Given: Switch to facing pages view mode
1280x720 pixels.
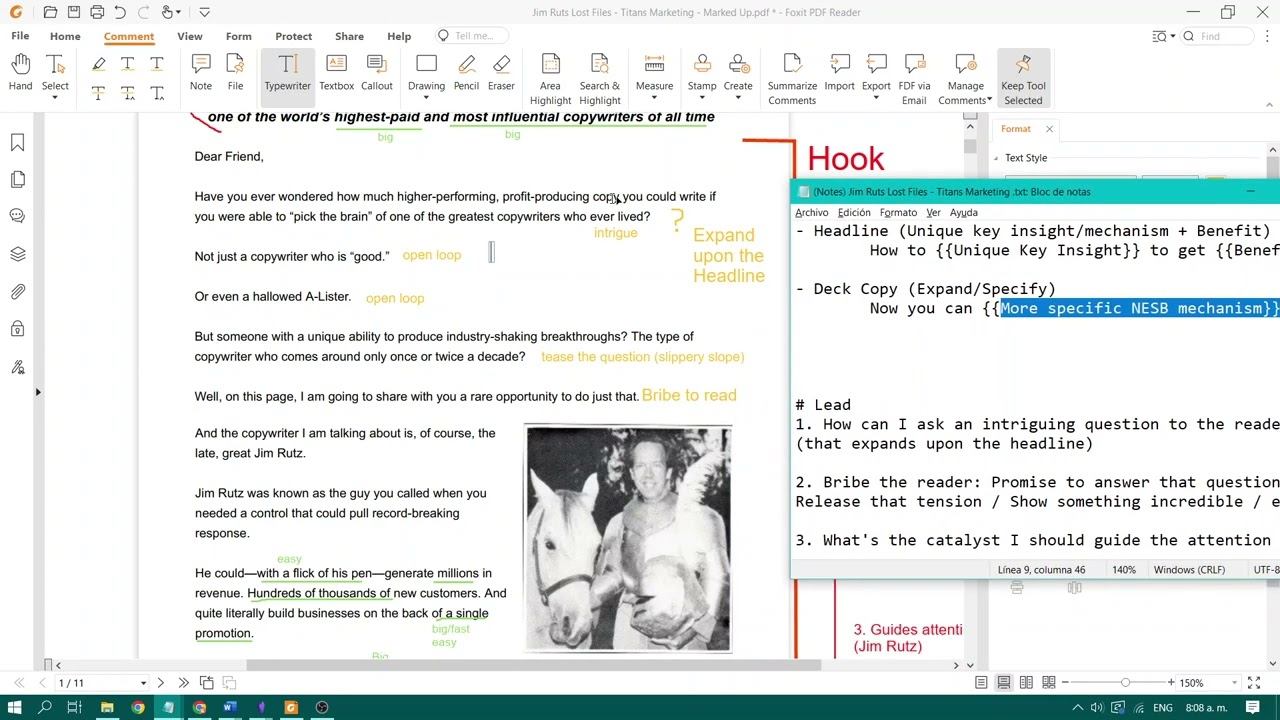Looking at the screenshot, I should 1027,683.
